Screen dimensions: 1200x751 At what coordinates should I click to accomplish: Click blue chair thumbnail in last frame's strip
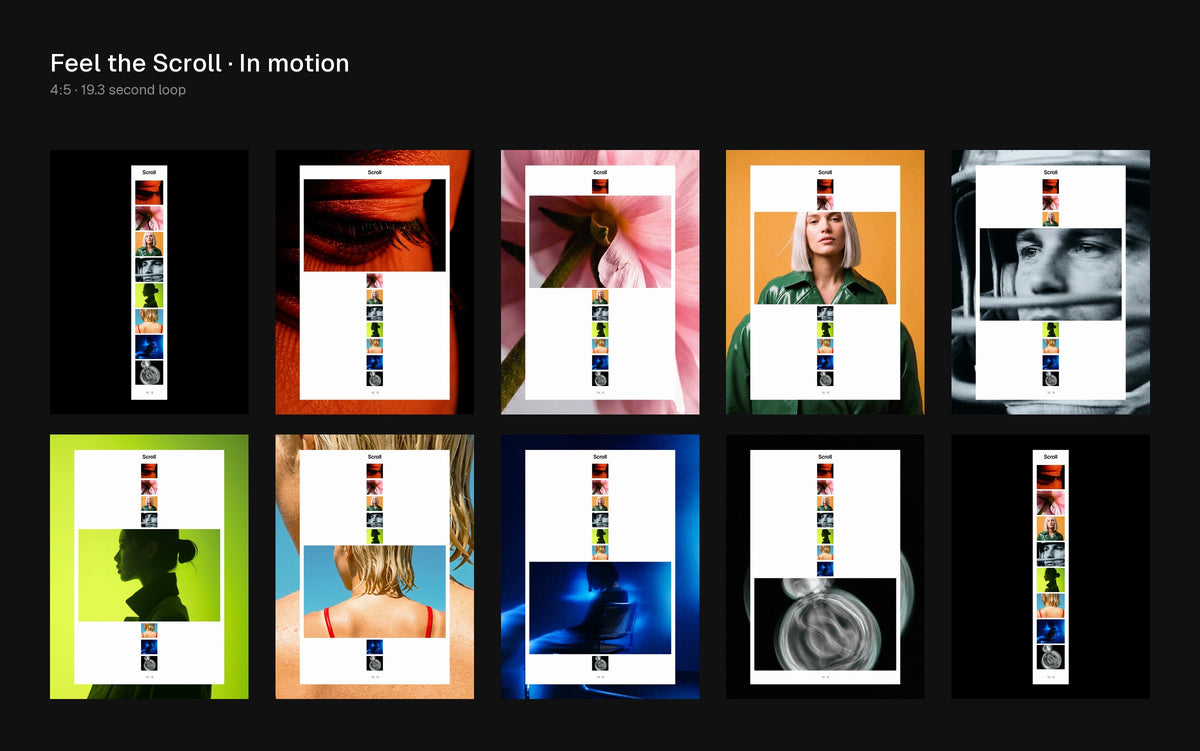click(x=1051, y=631)
